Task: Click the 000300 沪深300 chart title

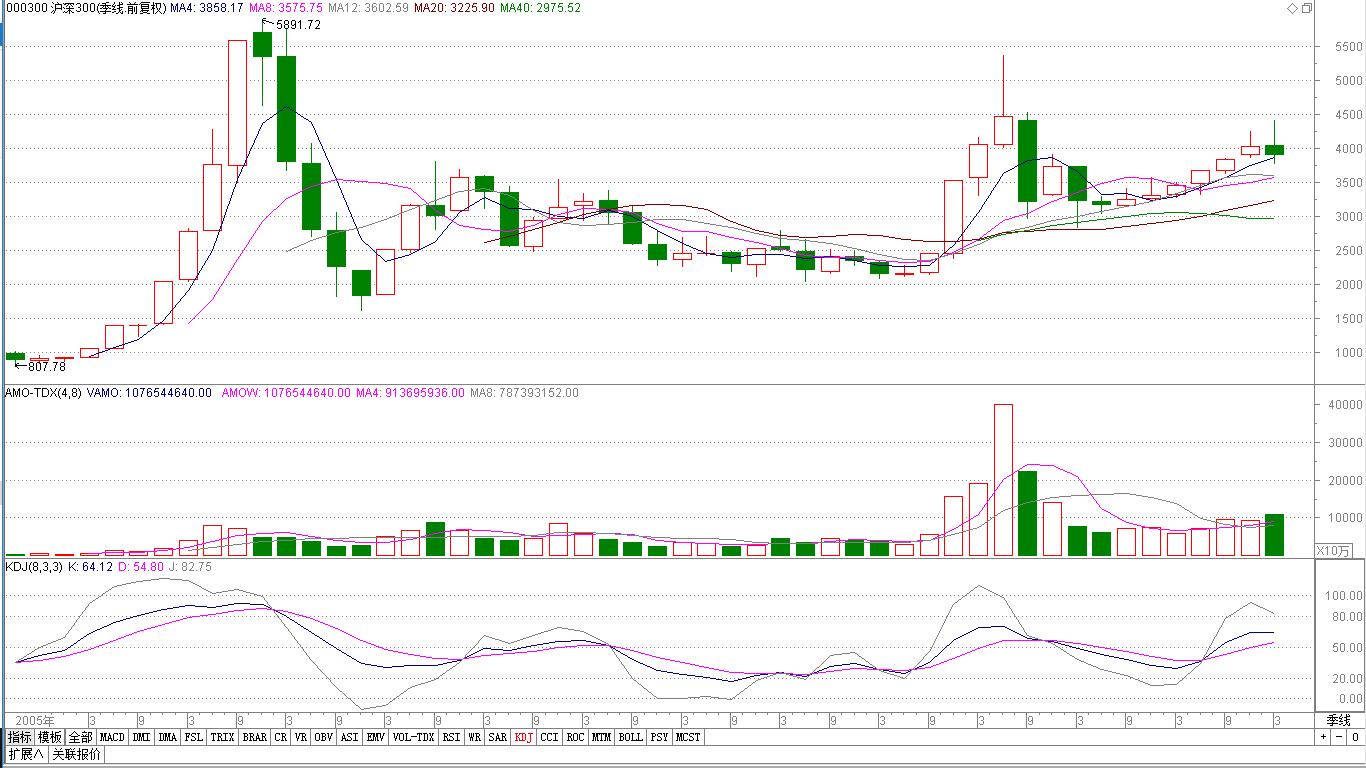Action: pyautogui.click(x=85, y=8)
